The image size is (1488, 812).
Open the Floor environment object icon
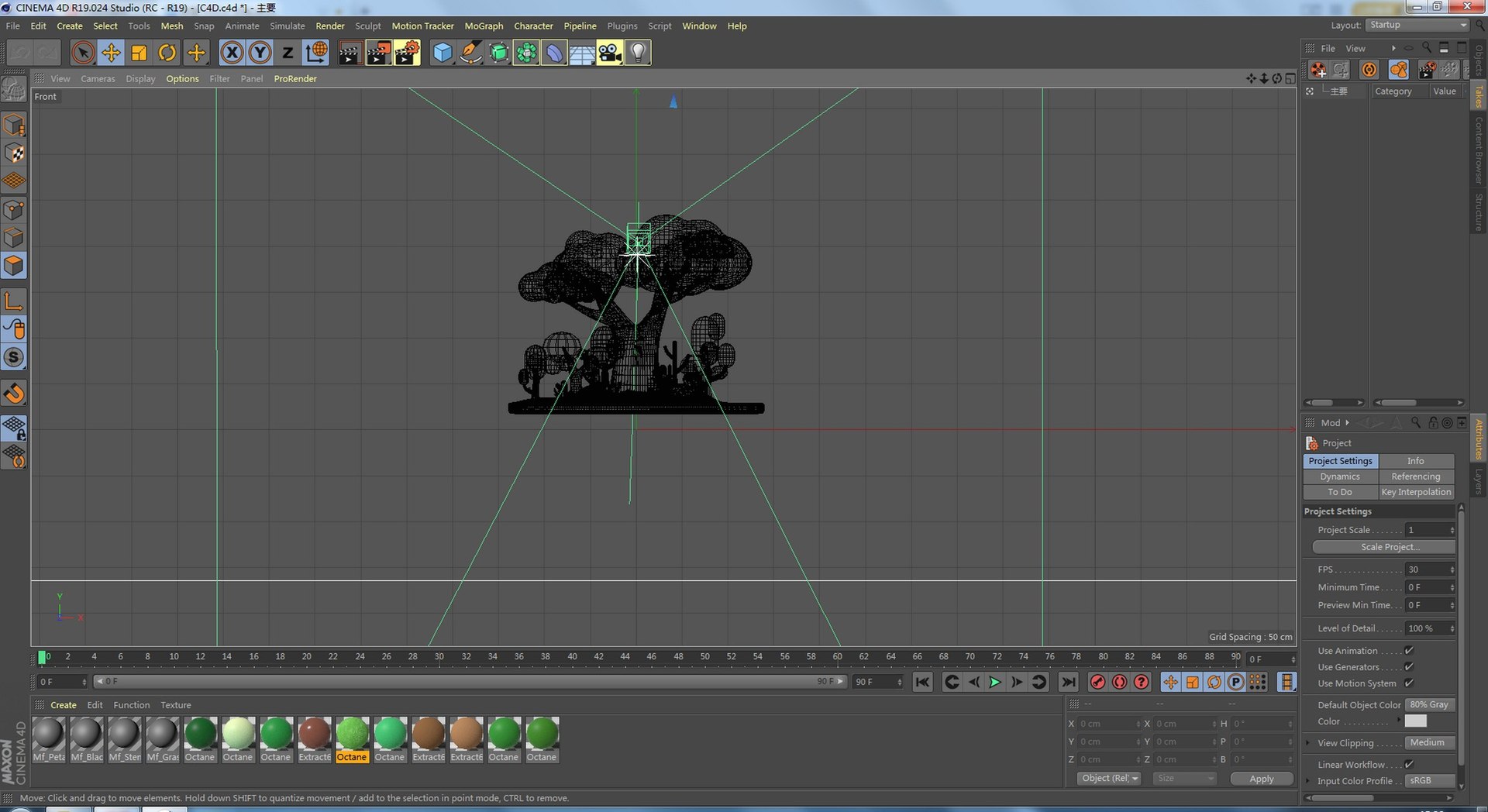tap(582, 53)
